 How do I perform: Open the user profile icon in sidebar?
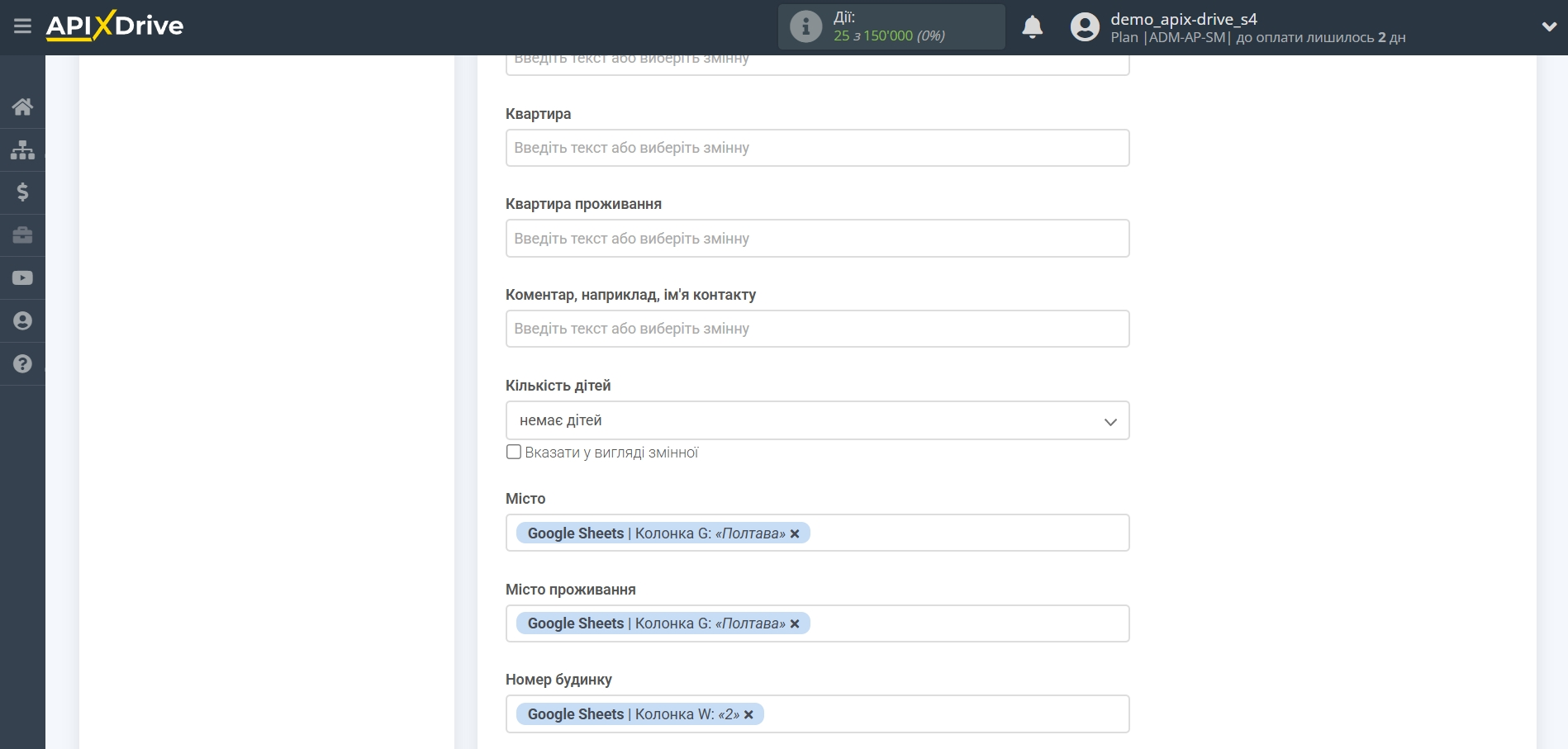pos(22,321)
